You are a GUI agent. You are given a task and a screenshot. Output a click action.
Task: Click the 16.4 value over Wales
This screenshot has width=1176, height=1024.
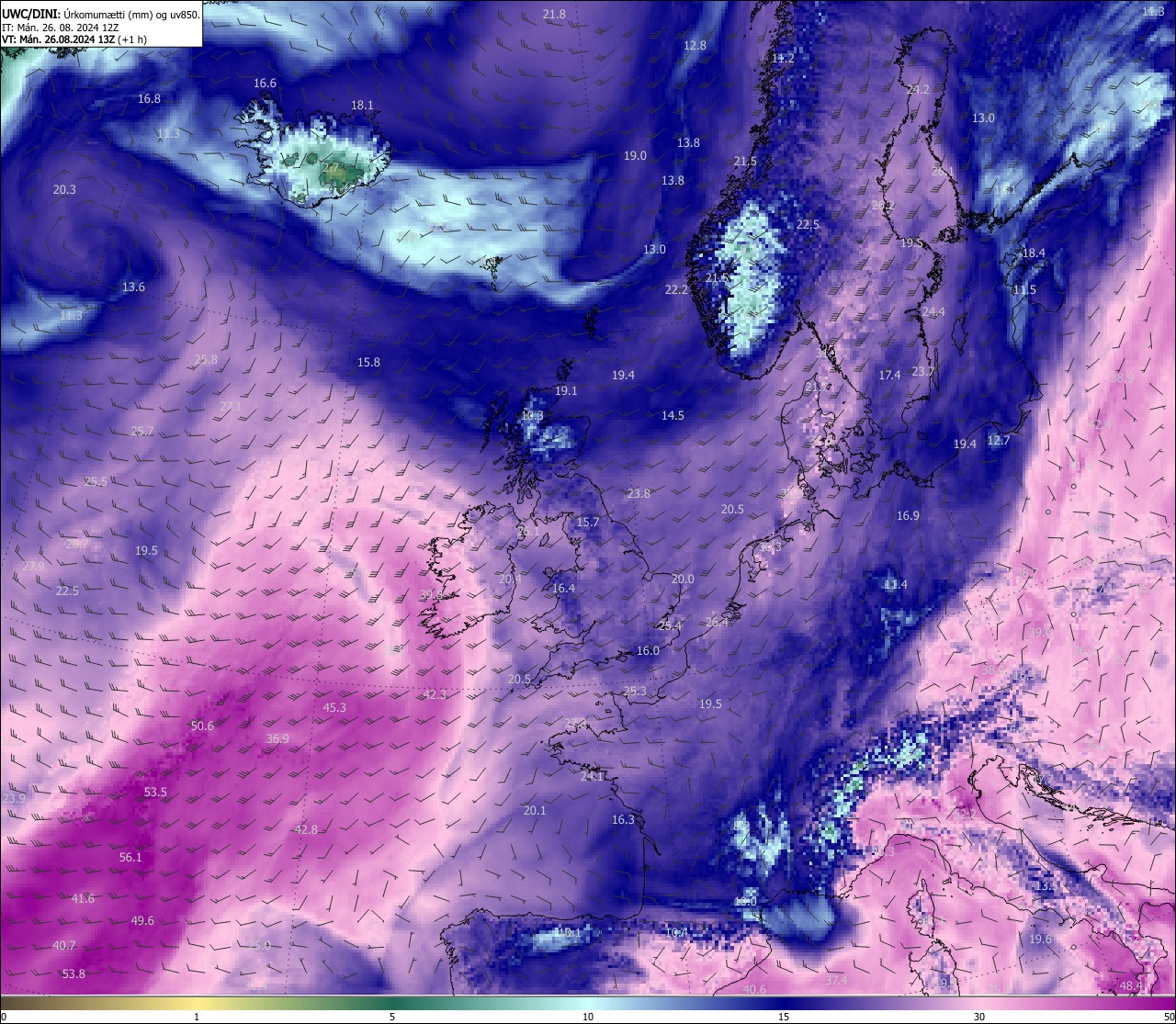coord(563,589)
